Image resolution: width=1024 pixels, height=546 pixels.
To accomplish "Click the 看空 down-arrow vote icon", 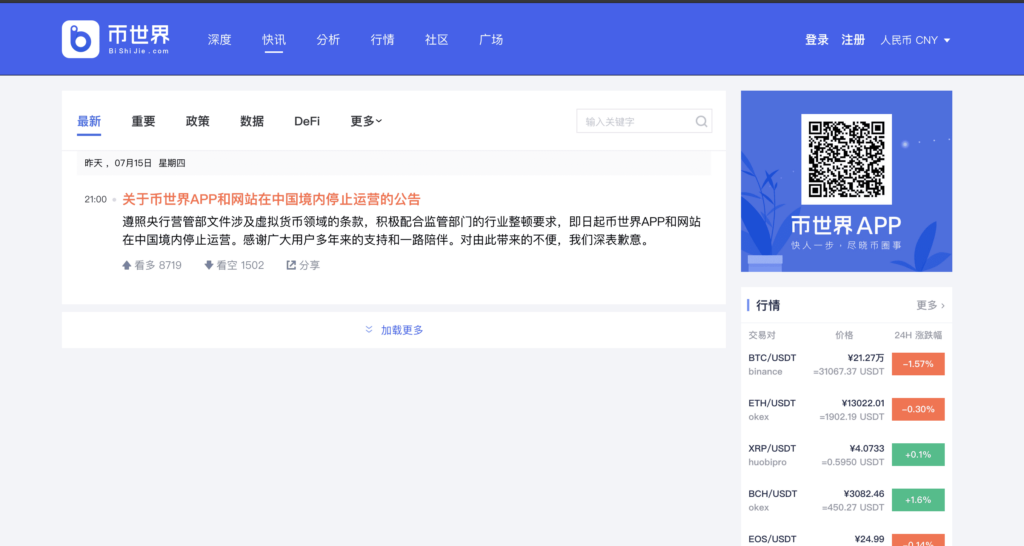I will [209, 265].
